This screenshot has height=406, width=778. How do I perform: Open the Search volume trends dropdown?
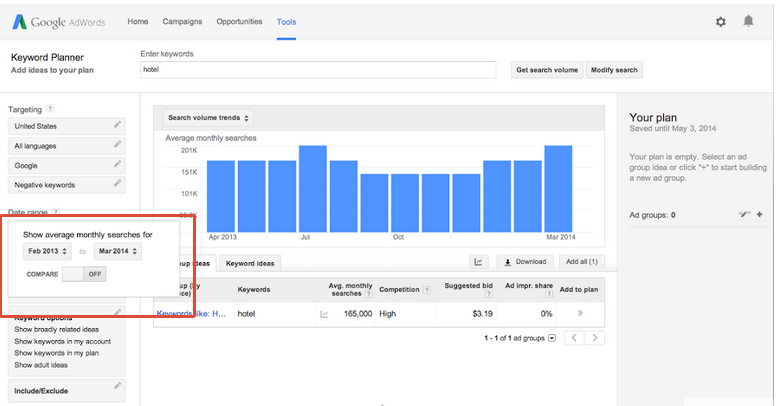pos(208,118)
